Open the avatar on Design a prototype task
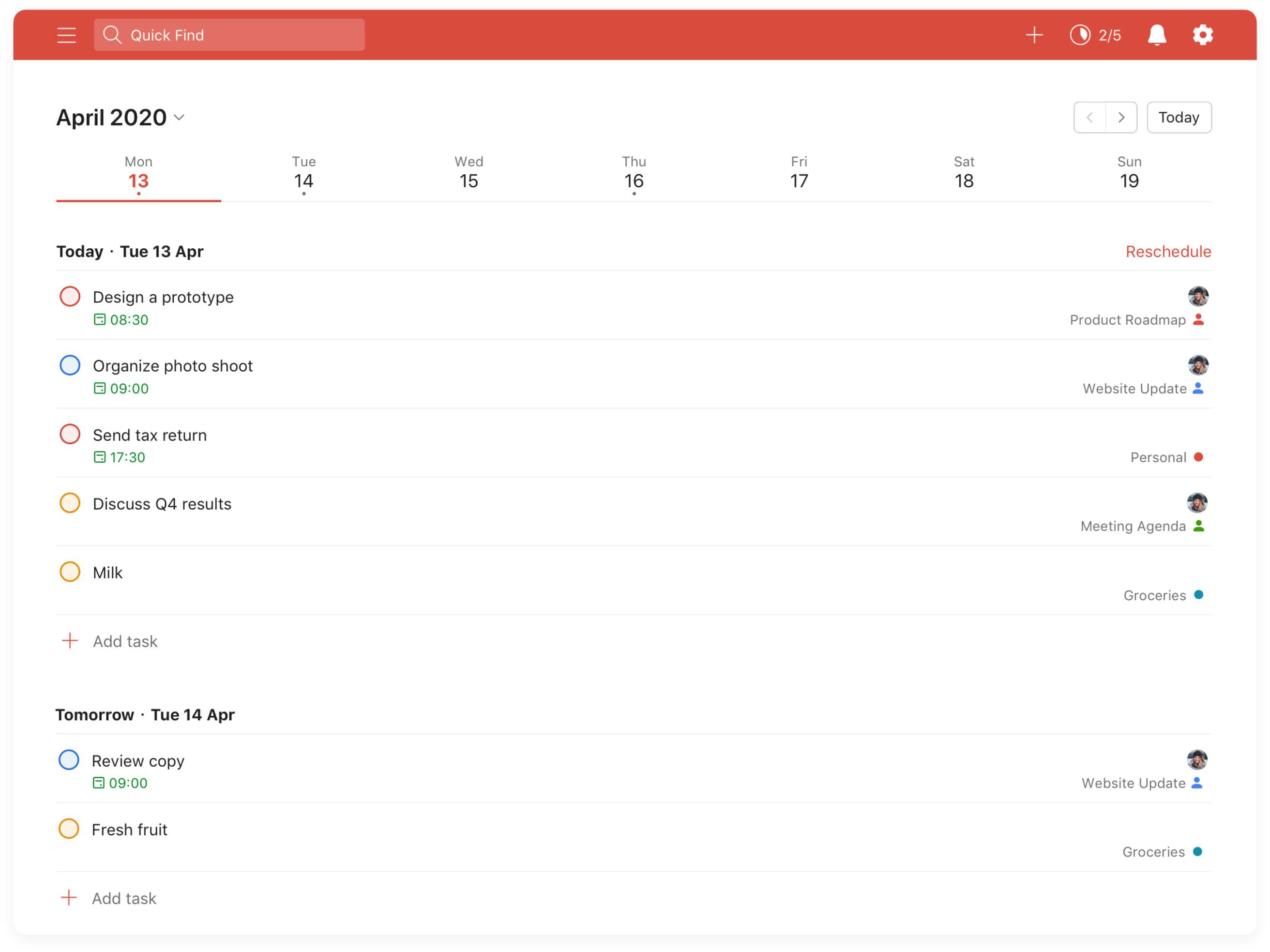This screenshot has height=952, width=1270. [1198, 296]
